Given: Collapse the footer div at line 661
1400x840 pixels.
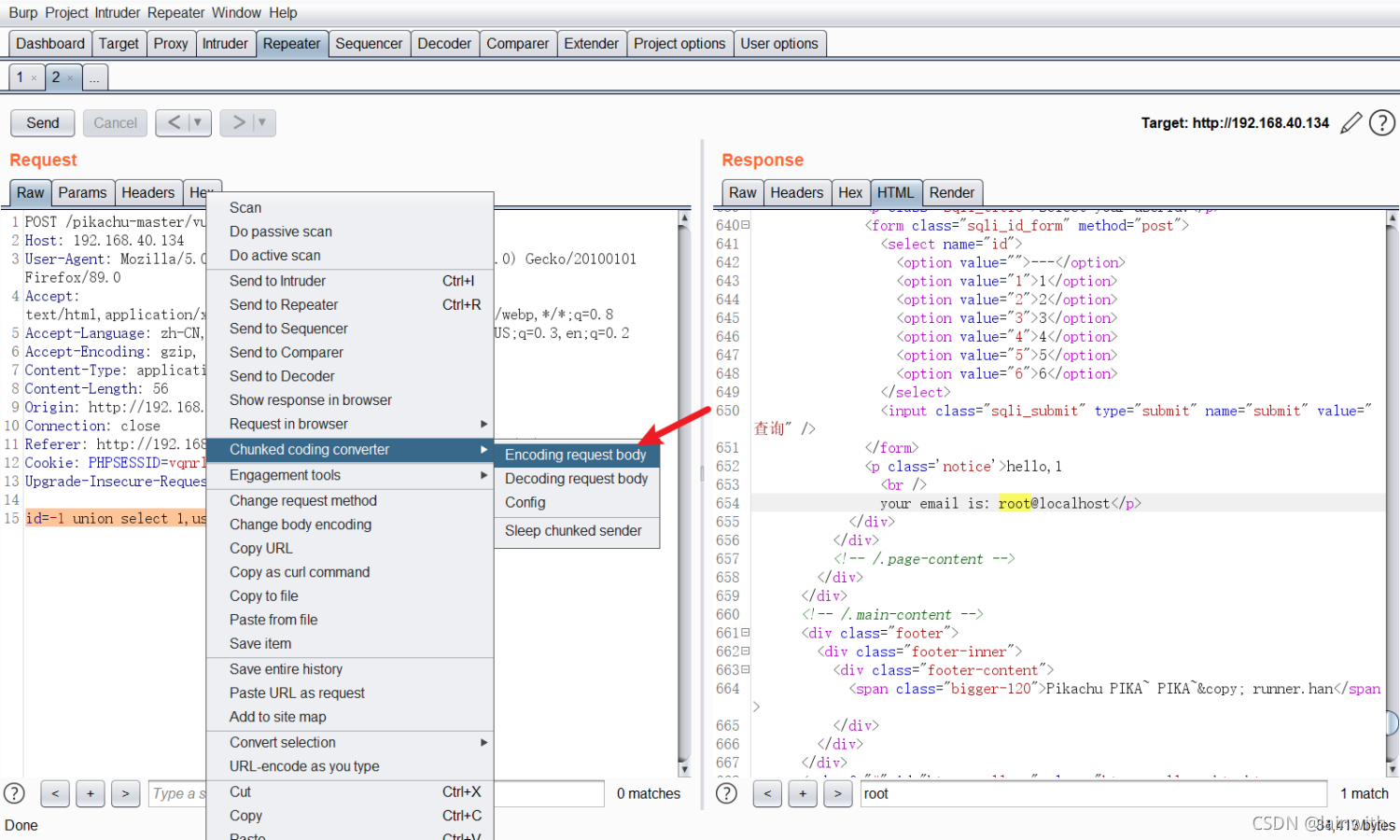Looking at the screenshot, I should pos(746,633).
